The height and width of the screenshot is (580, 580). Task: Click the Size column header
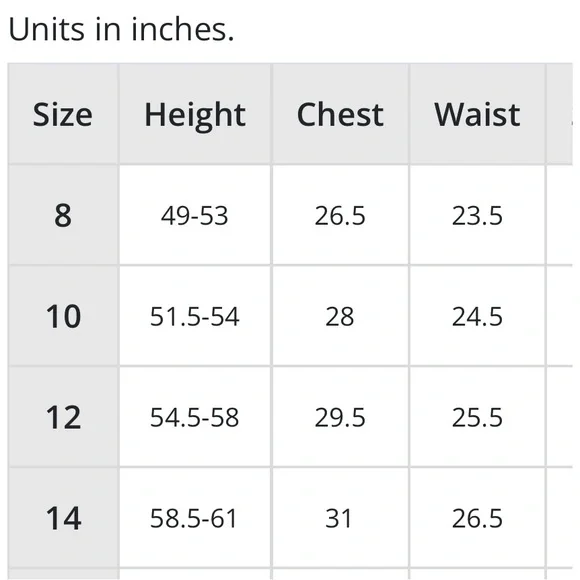[63, 115]
